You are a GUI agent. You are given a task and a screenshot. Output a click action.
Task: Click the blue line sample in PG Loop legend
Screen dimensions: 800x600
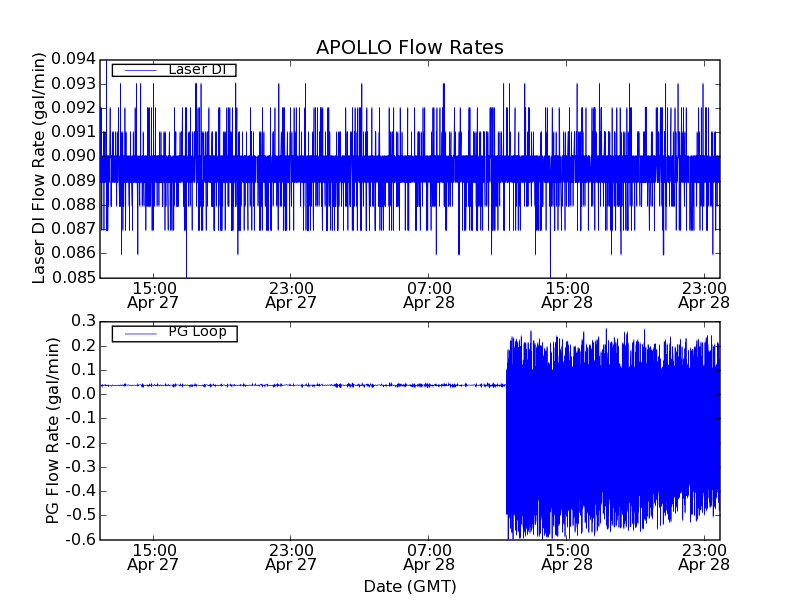pos(138,333)
